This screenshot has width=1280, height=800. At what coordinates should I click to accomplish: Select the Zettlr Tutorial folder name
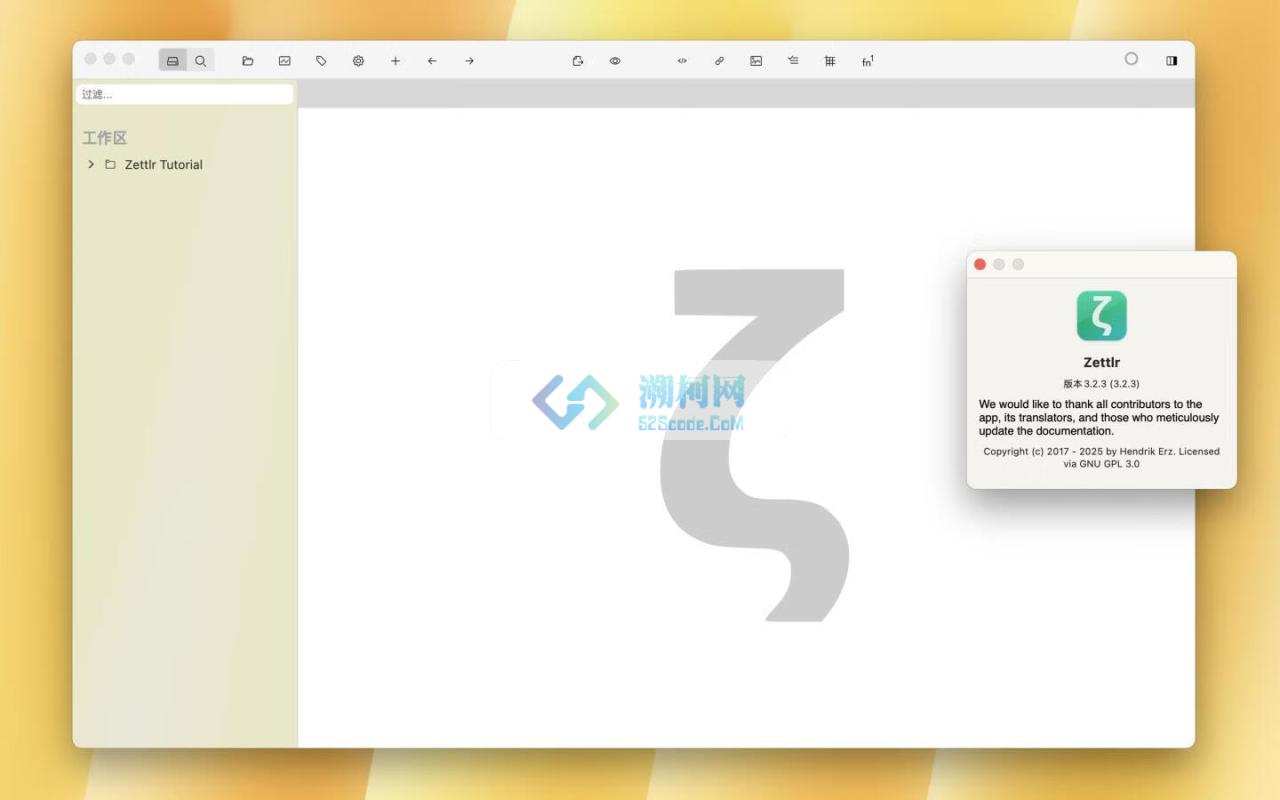[164, 165]
